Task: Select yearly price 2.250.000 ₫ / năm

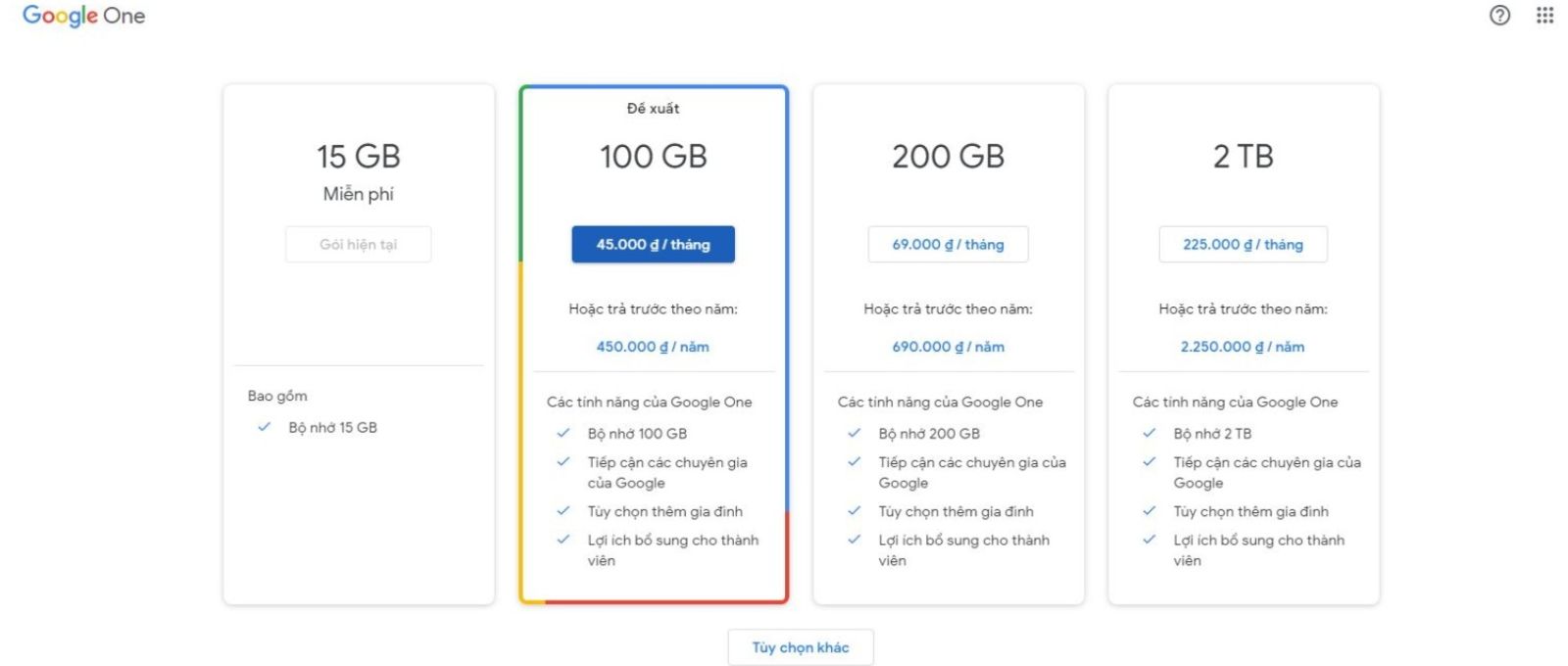Action: (x=1243, y=347)
